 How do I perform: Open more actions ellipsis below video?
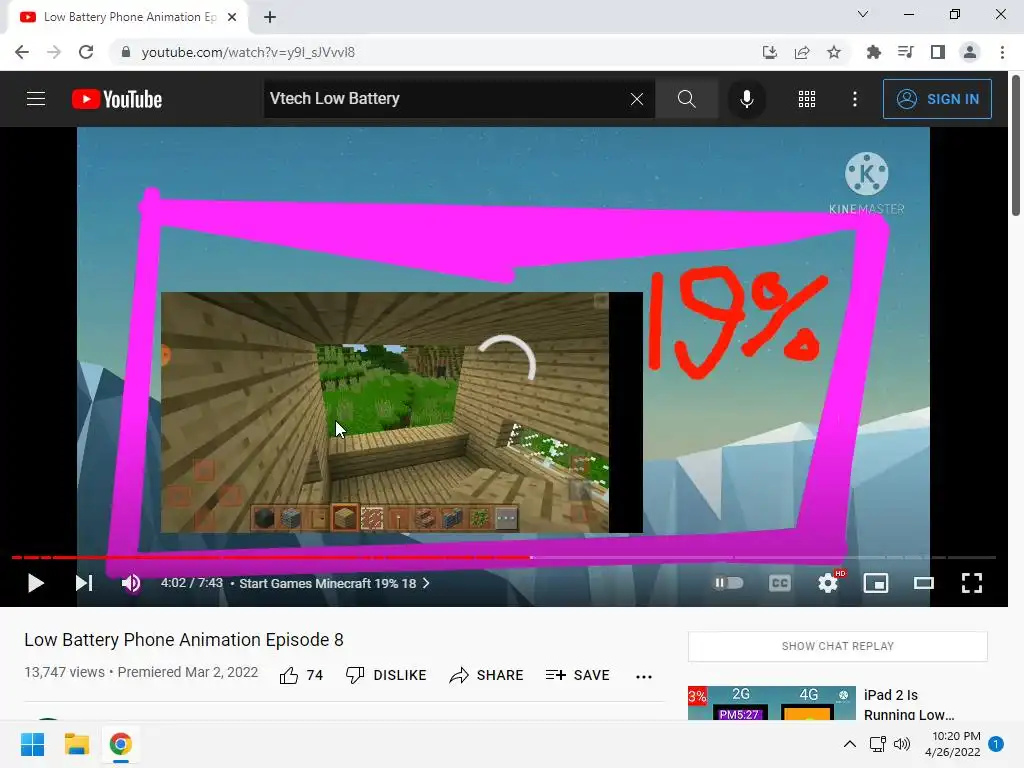point(644,677)
